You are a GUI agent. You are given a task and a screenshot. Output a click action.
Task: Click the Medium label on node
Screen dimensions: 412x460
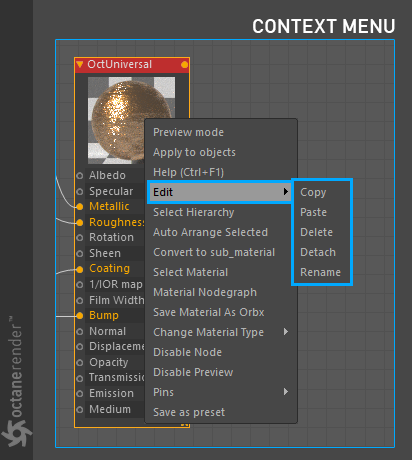pyautogui.click(x=110, y=409)
